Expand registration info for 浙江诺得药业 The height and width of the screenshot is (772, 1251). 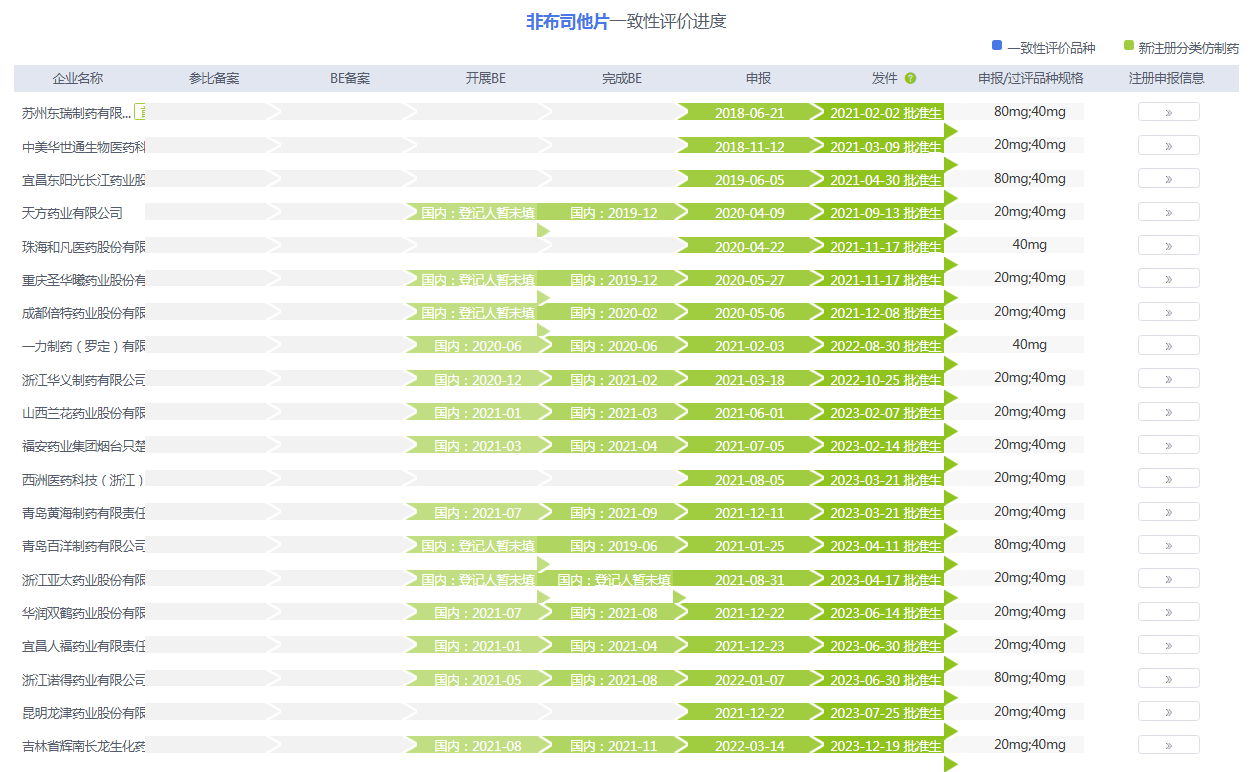click(x=1168, y=678)
